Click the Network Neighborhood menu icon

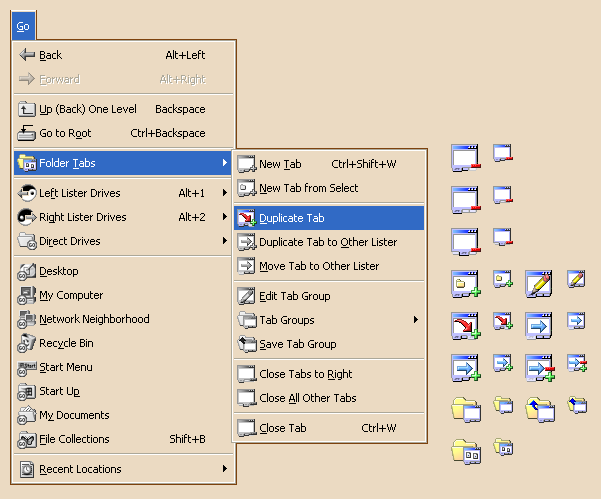tap(26, 320)
